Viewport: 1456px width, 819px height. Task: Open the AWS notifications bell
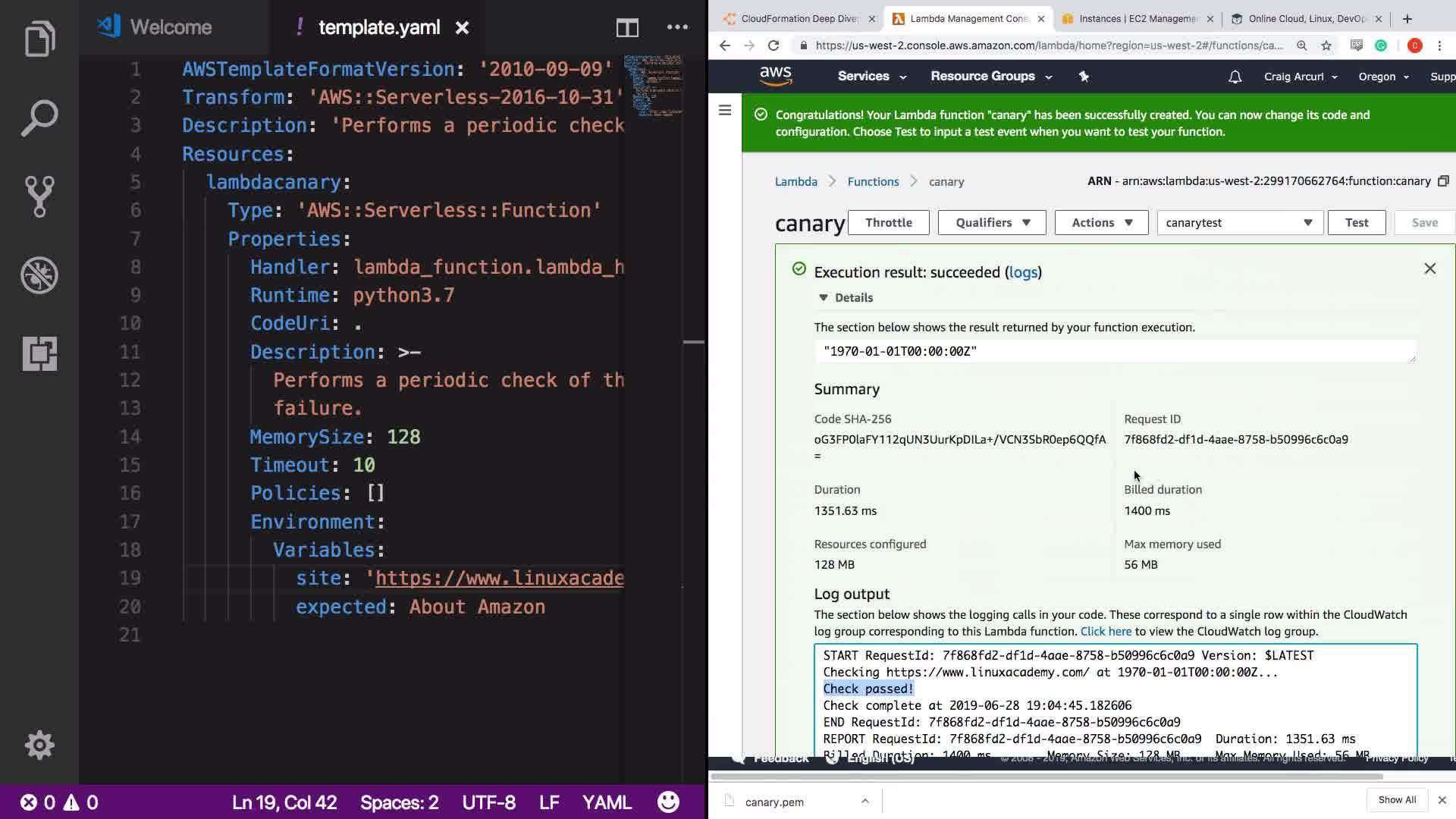(x=1235, y=77)
